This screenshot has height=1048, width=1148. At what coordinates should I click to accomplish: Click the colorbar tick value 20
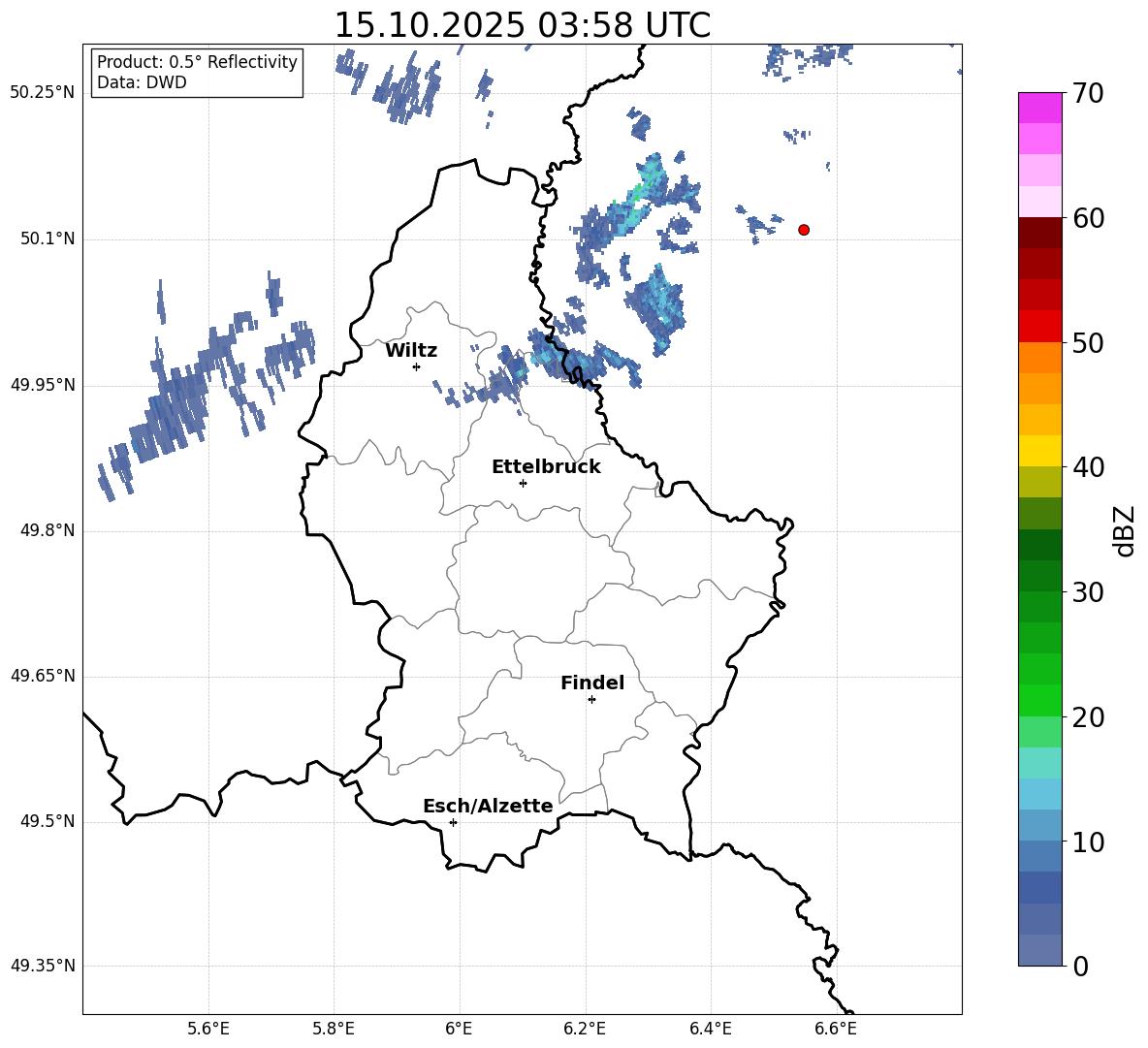[x=1088, y=717]
